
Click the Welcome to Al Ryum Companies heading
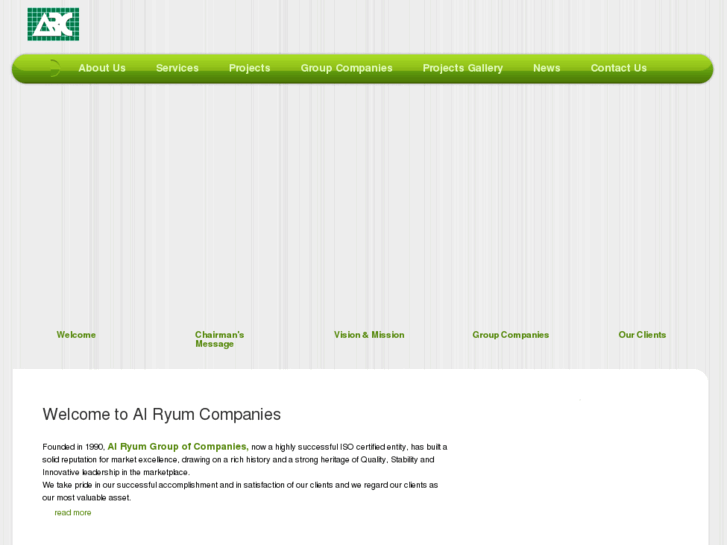pyautogui.click(x=162, y=414)
